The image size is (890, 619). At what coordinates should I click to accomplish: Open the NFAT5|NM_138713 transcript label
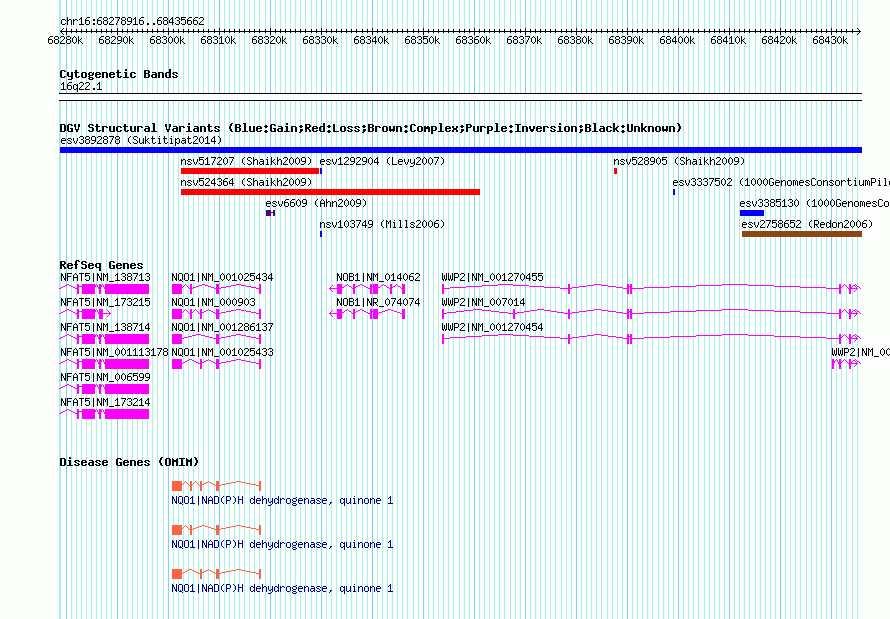pyautogui.click(x=106, y=277)
